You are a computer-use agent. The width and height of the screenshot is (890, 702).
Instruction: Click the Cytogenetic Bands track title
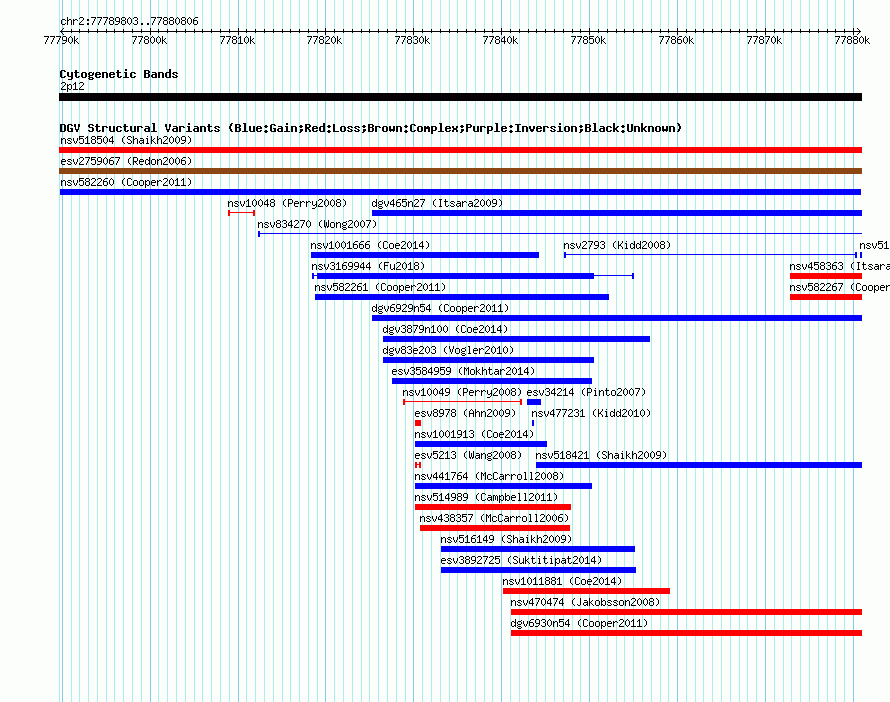point(119,74)
